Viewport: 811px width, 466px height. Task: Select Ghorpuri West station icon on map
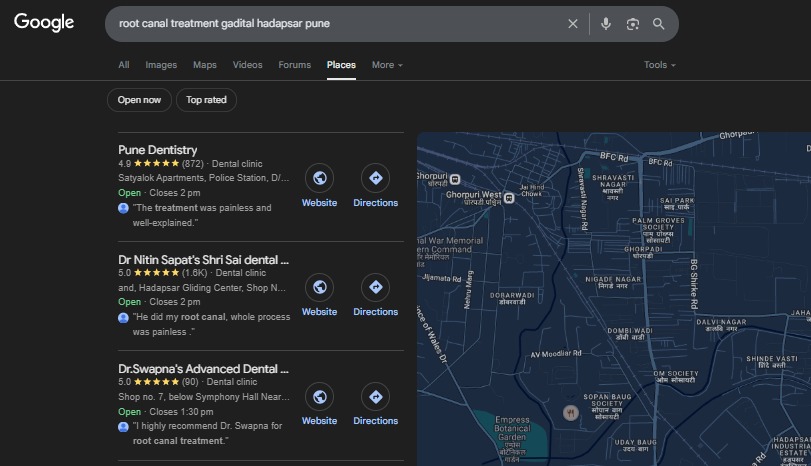point(509,198)
